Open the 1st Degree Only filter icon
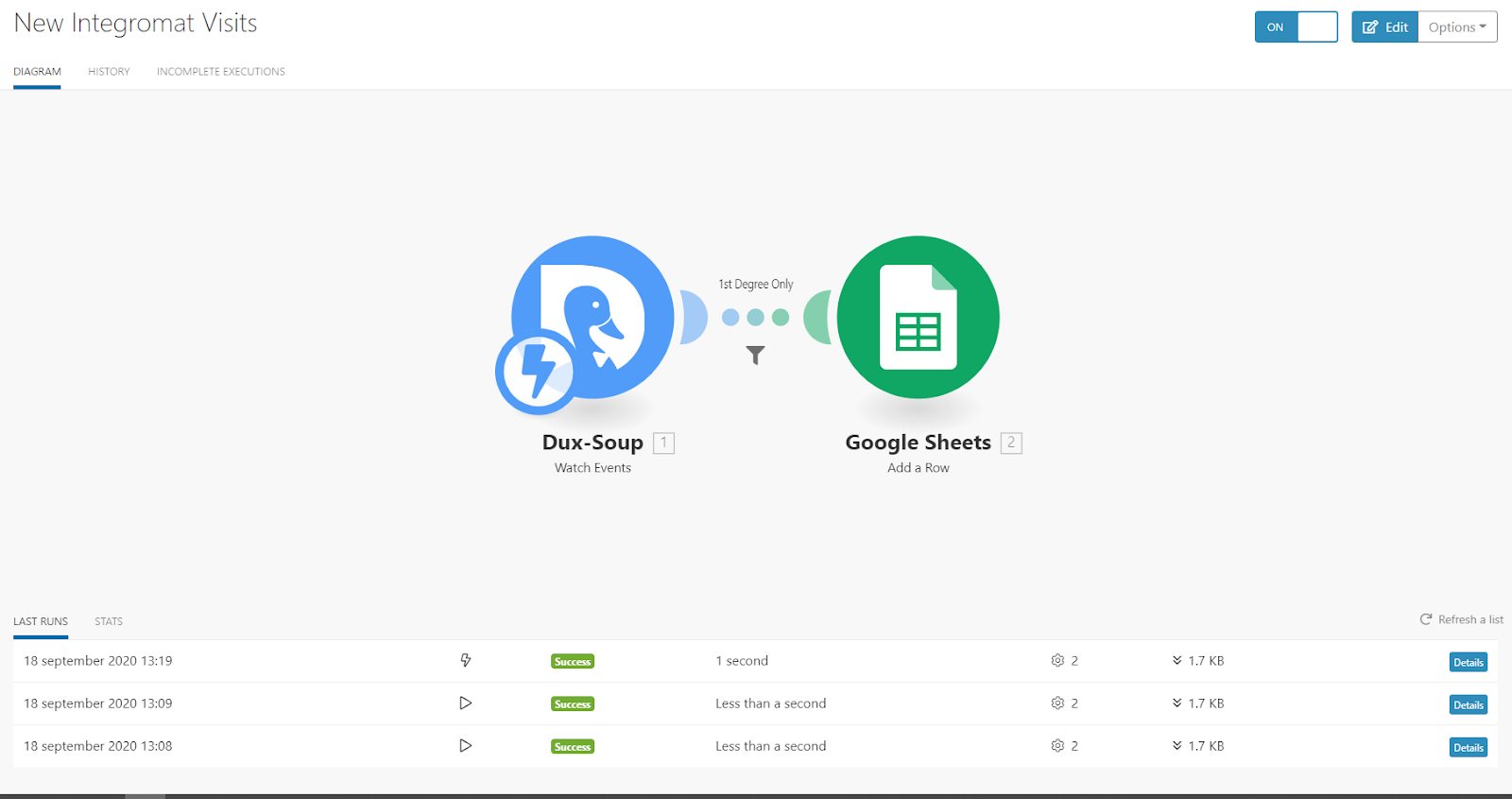 pyautogui.click(x=755, y=356)
